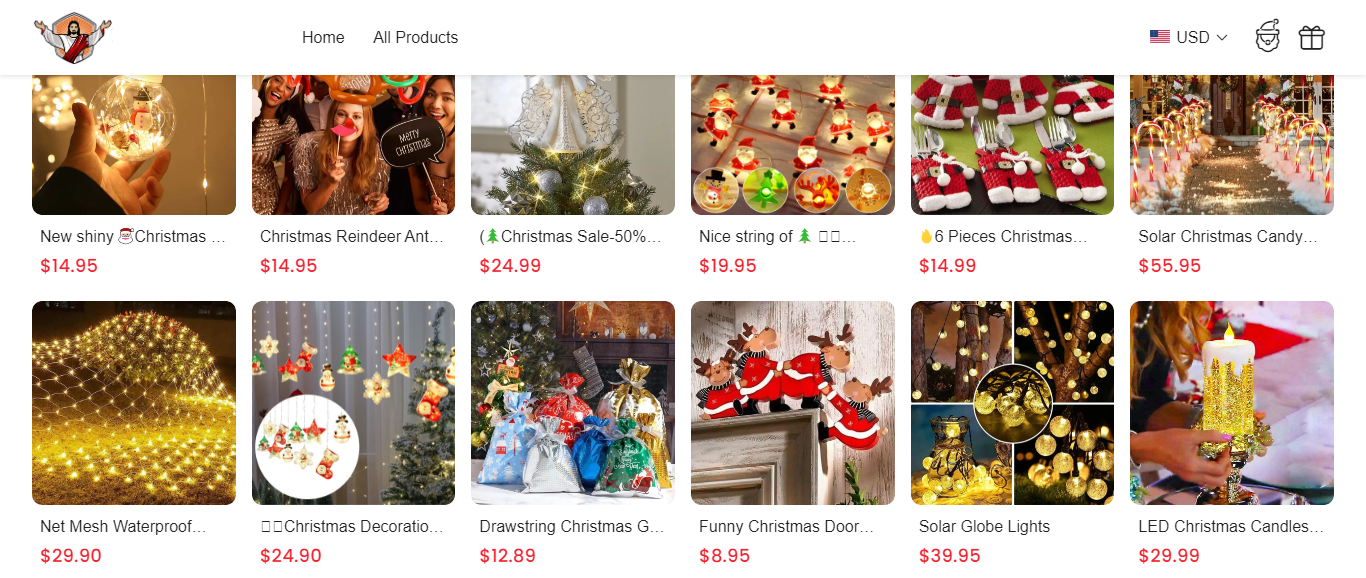
Task: Select the LED Christmas Candles thumbnail
Action: click(x=1232, y=403)
